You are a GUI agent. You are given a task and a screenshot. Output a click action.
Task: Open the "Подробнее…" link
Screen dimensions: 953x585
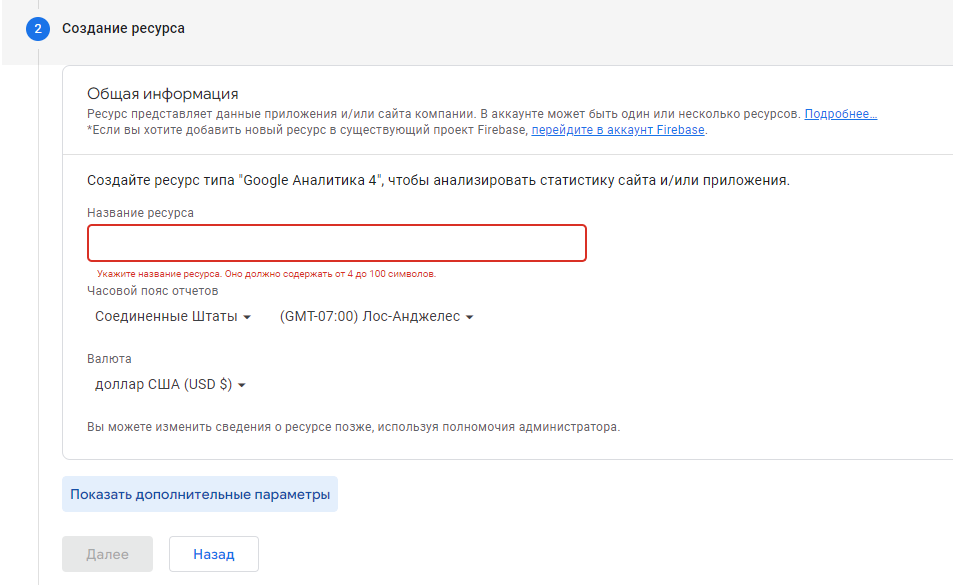tap(840, 114)
